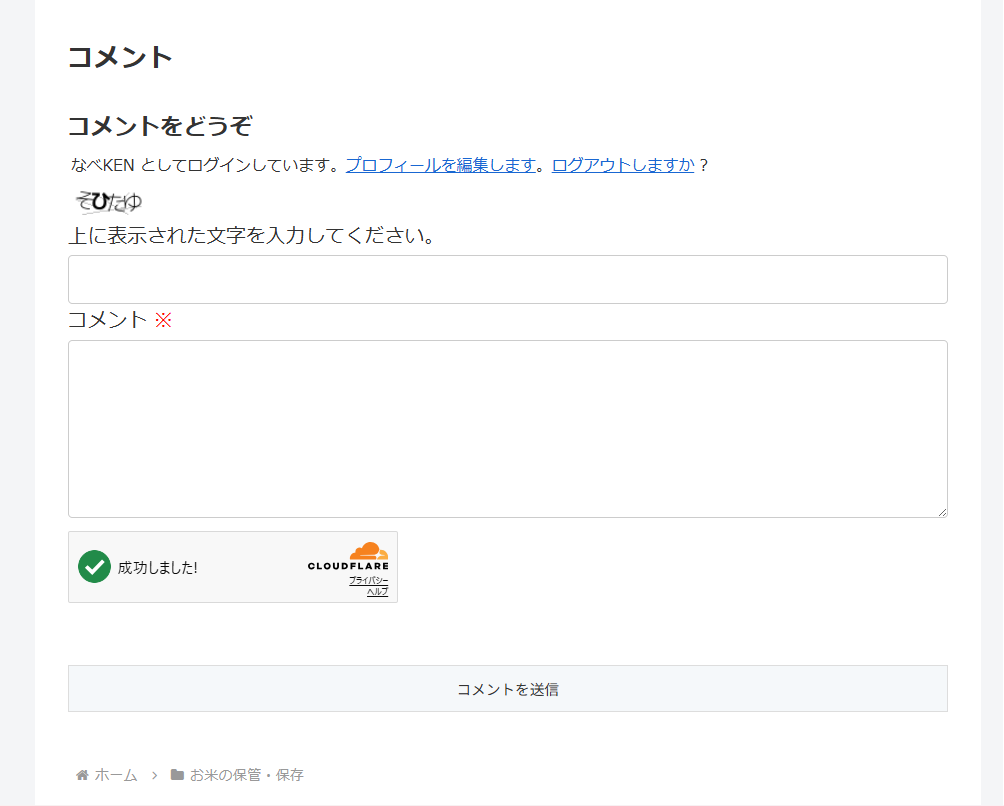The width and height of the screenshot is (1004, 806).
Task: Click the folder icon in breadcrumb
Action: tap(177, 775)
